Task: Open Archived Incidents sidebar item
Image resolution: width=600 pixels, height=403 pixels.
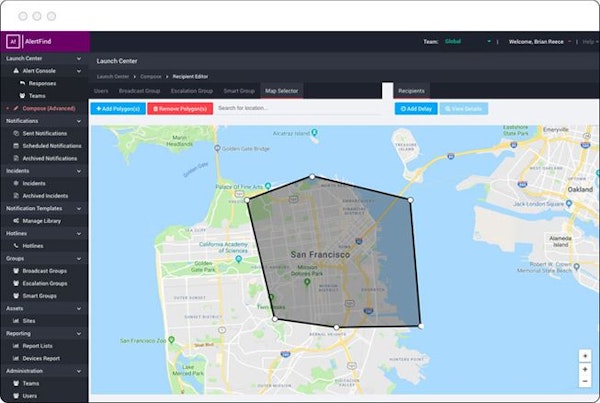Action: pyautogui.click(x=45, y=196)
